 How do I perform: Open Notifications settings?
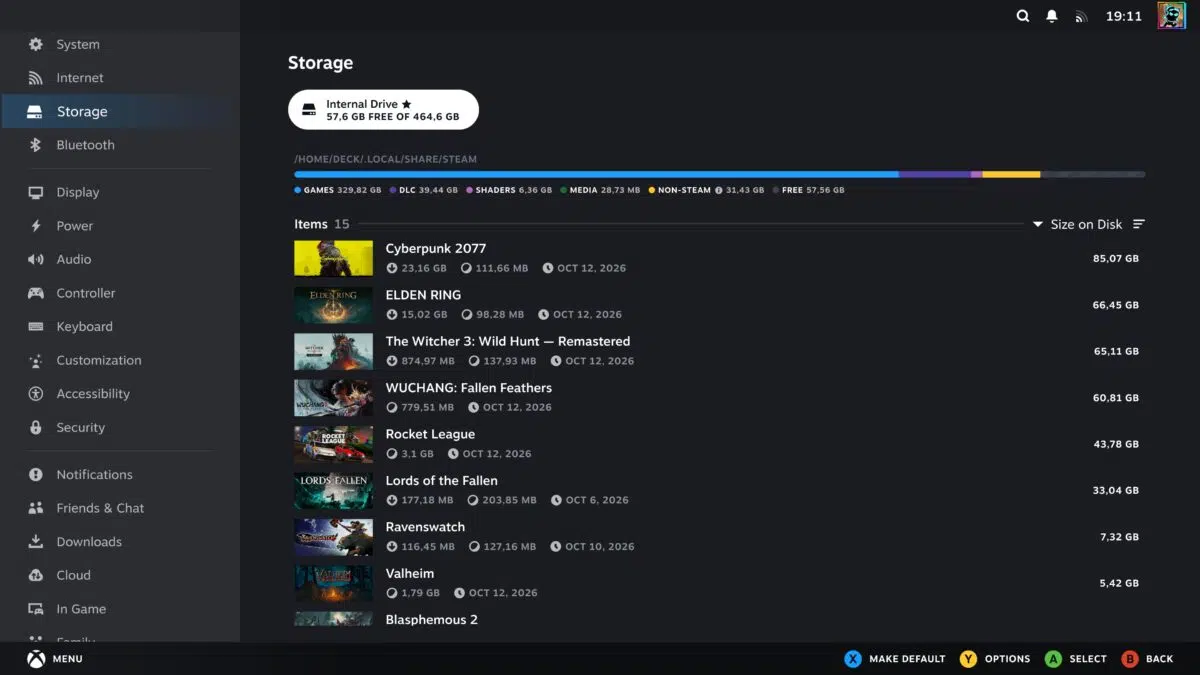(x=120, y=474)
